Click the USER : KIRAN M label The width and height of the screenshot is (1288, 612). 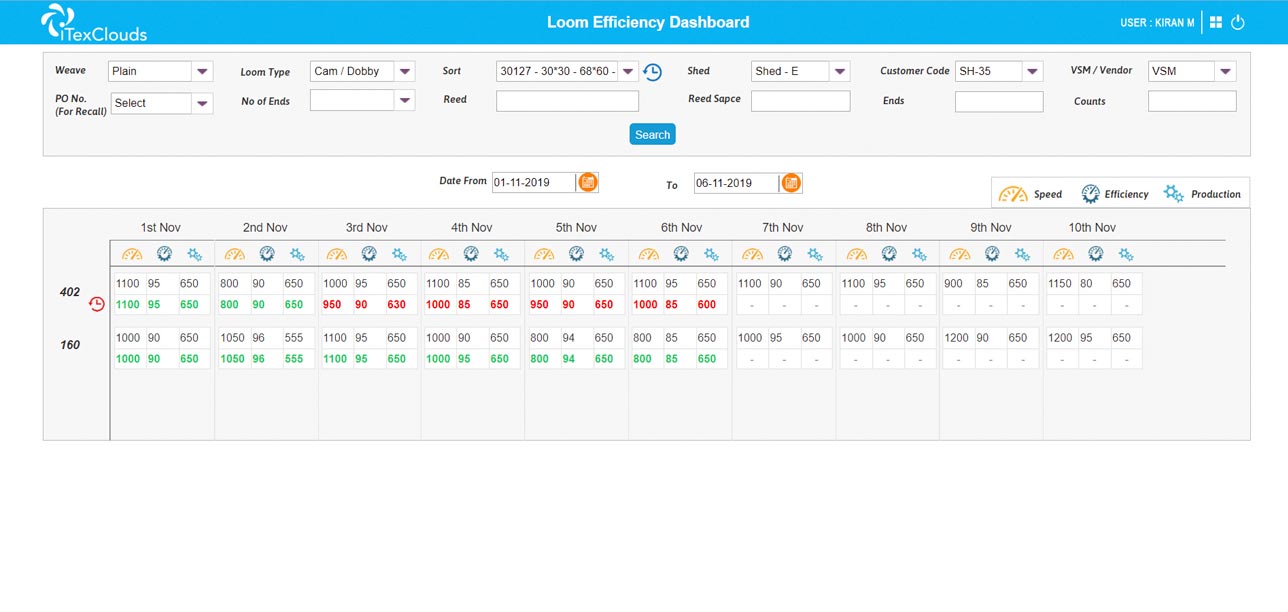pos(1157,23)
